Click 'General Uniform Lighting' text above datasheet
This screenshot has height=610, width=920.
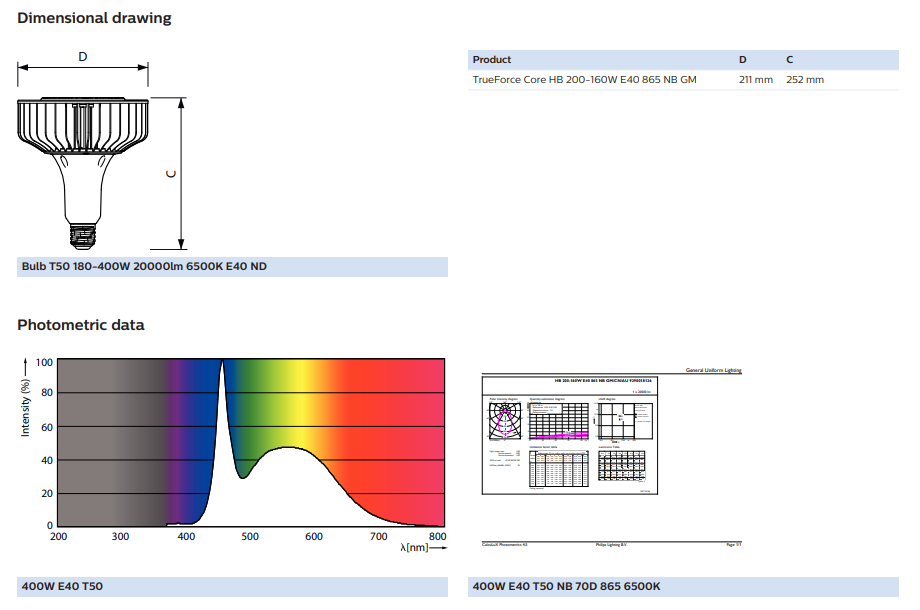click(x=713, y=370)
